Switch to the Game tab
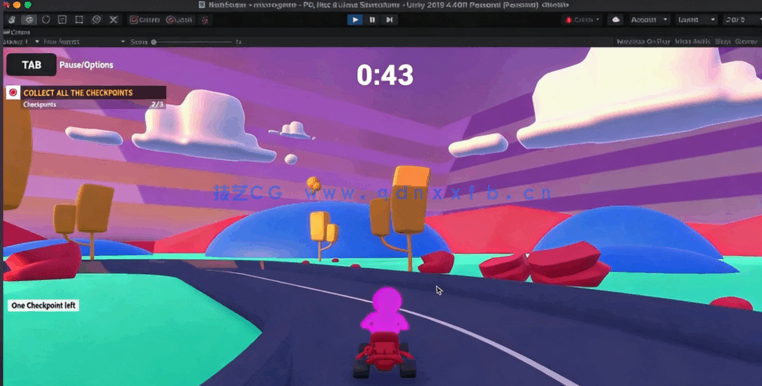Viewport: 762px width, 386px height. pyautogui.click(x=18, y=32)
